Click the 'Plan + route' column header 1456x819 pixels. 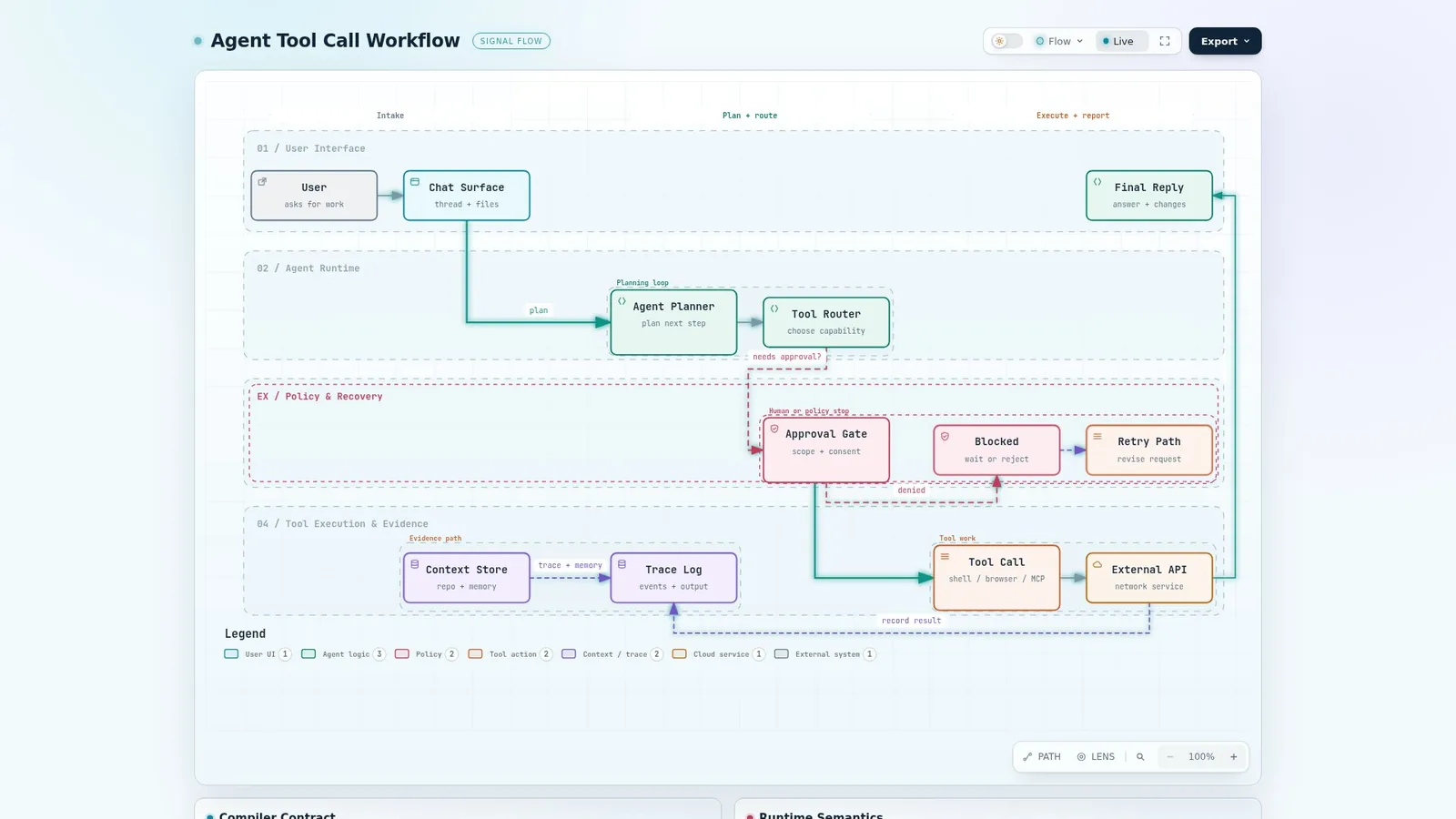tap(750, 116)
